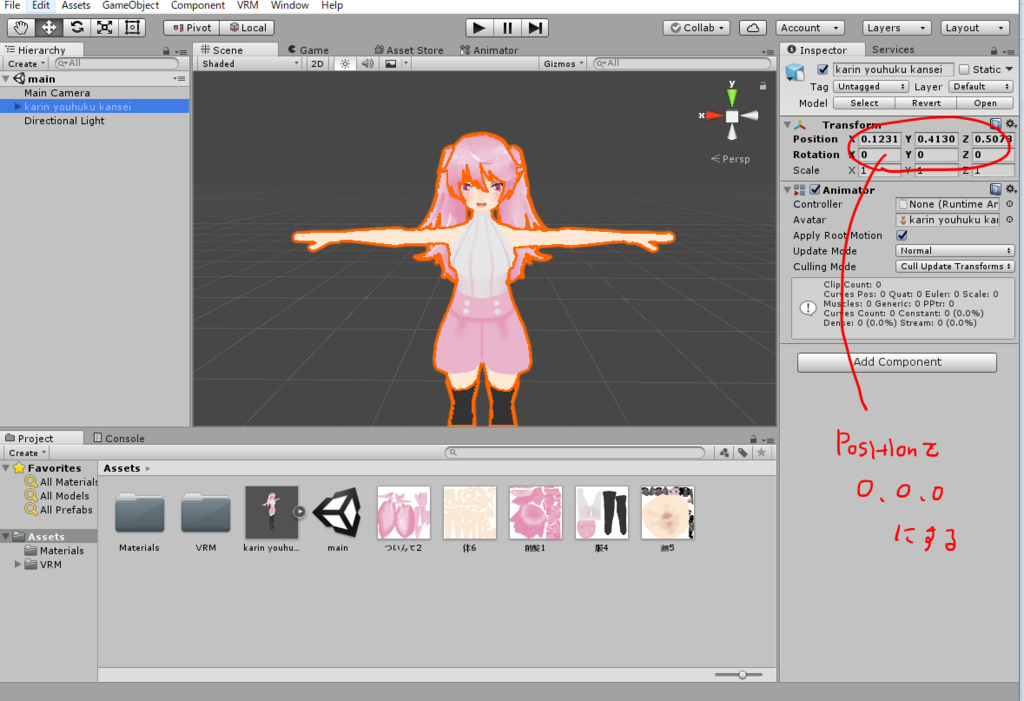1024x701 pixels.
Task: Select the Rect Transform tool
Action: coord(132,27)
